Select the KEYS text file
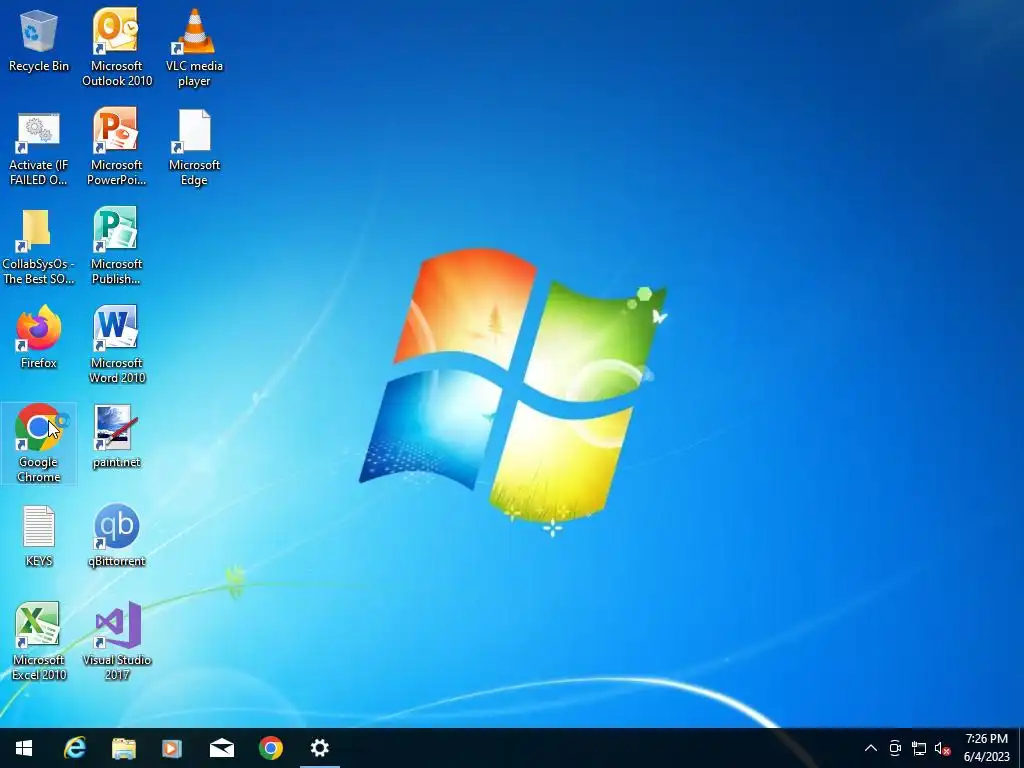Viewport: 1024px width, 768px height. [39, 536]
